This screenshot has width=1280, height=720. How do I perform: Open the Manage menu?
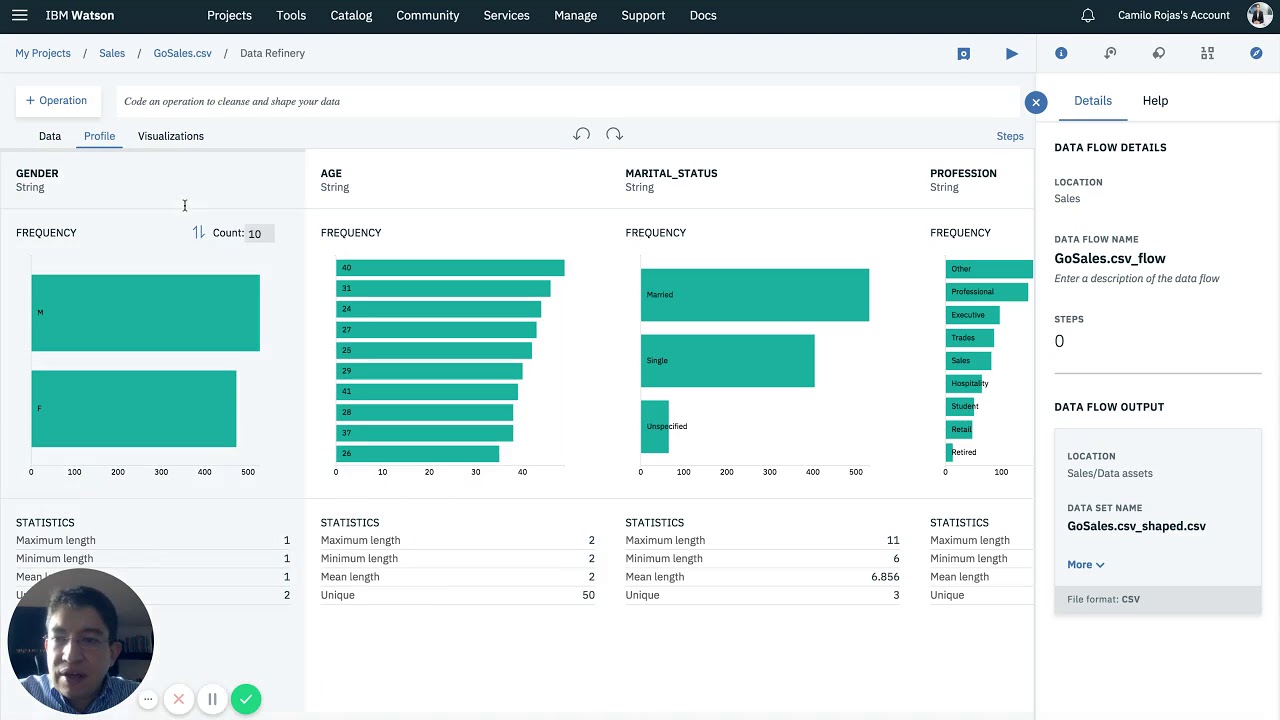click(575, 15)
